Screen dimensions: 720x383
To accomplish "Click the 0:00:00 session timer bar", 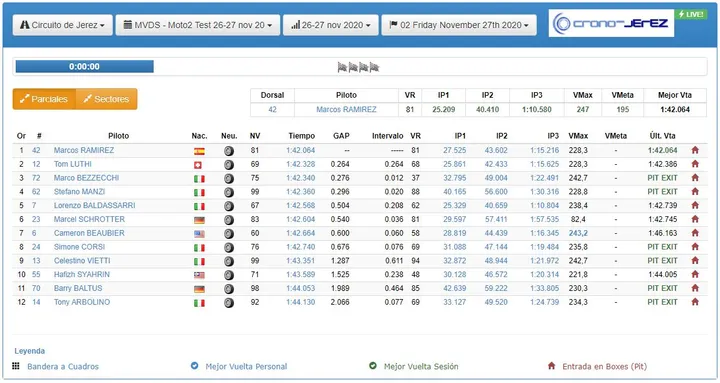I will 84,67.
